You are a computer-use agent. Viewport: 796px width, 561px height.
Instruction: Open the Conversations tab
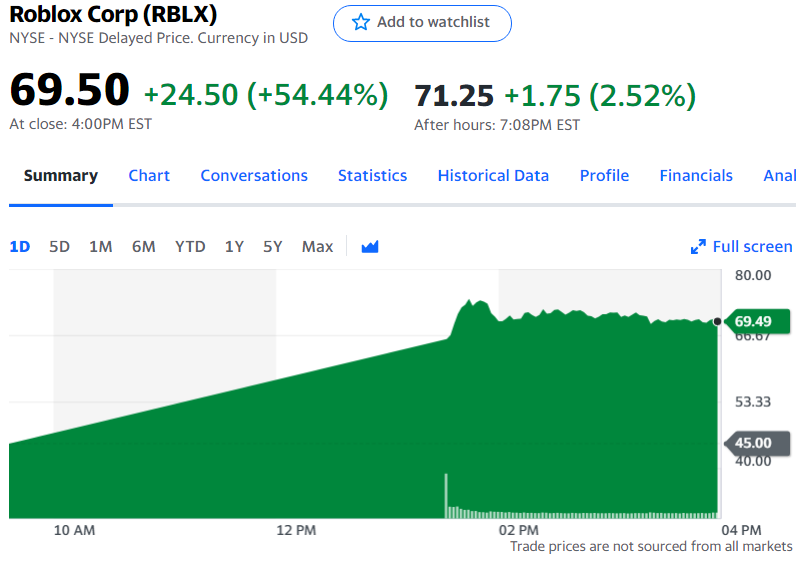click(x=254, y=176)
